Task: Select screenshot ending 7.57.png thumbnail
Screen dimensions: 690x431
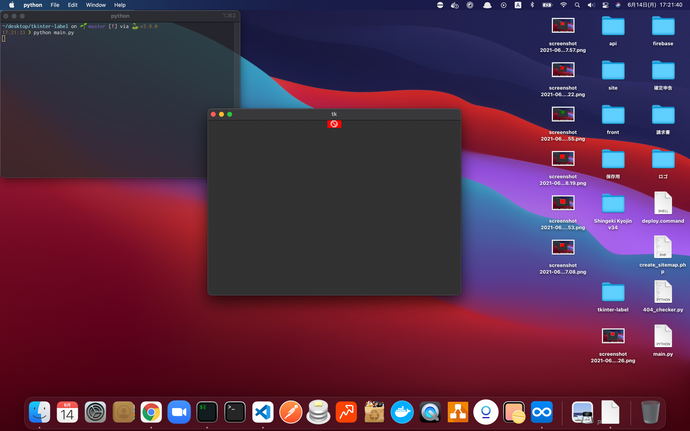Action: [563, 26]
